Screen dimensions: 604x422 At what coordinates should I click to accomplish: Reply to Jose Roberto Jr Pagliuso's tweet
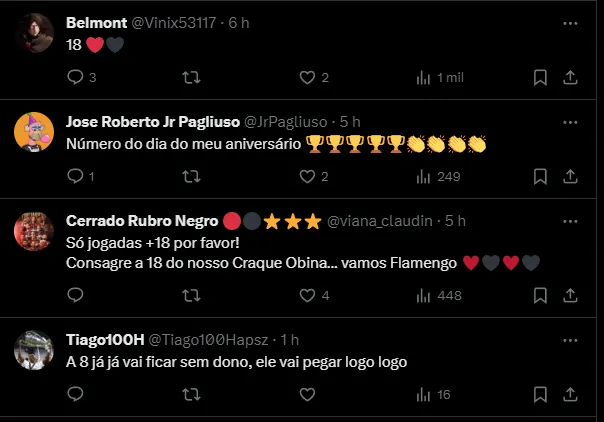76,176
